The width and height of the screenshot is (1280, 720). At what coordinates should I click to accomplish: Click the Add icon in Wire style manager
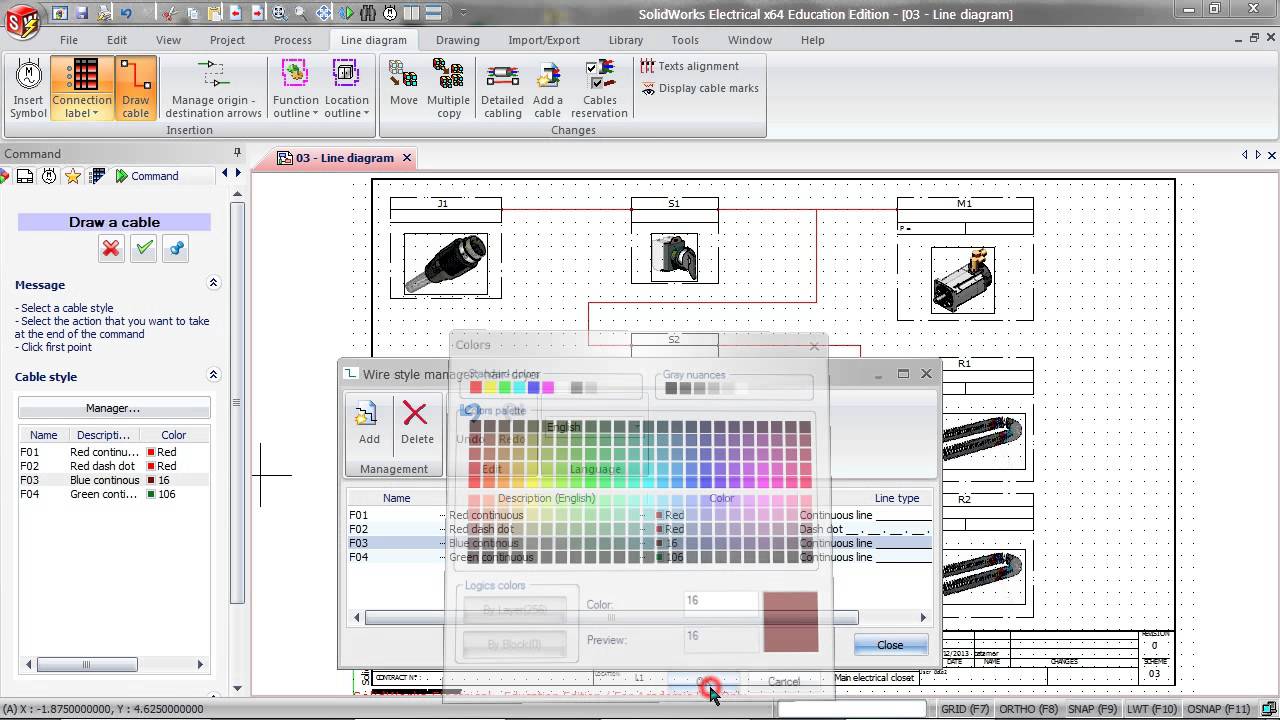click(x=368, y=423)
